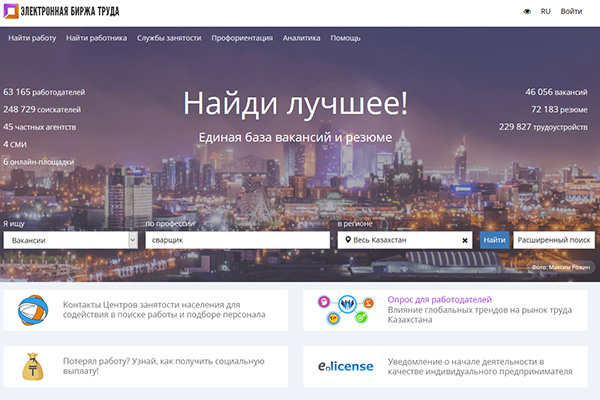Click the elicense logo
600x400 pixels.
pyautogui.click(x=346, y=366)
